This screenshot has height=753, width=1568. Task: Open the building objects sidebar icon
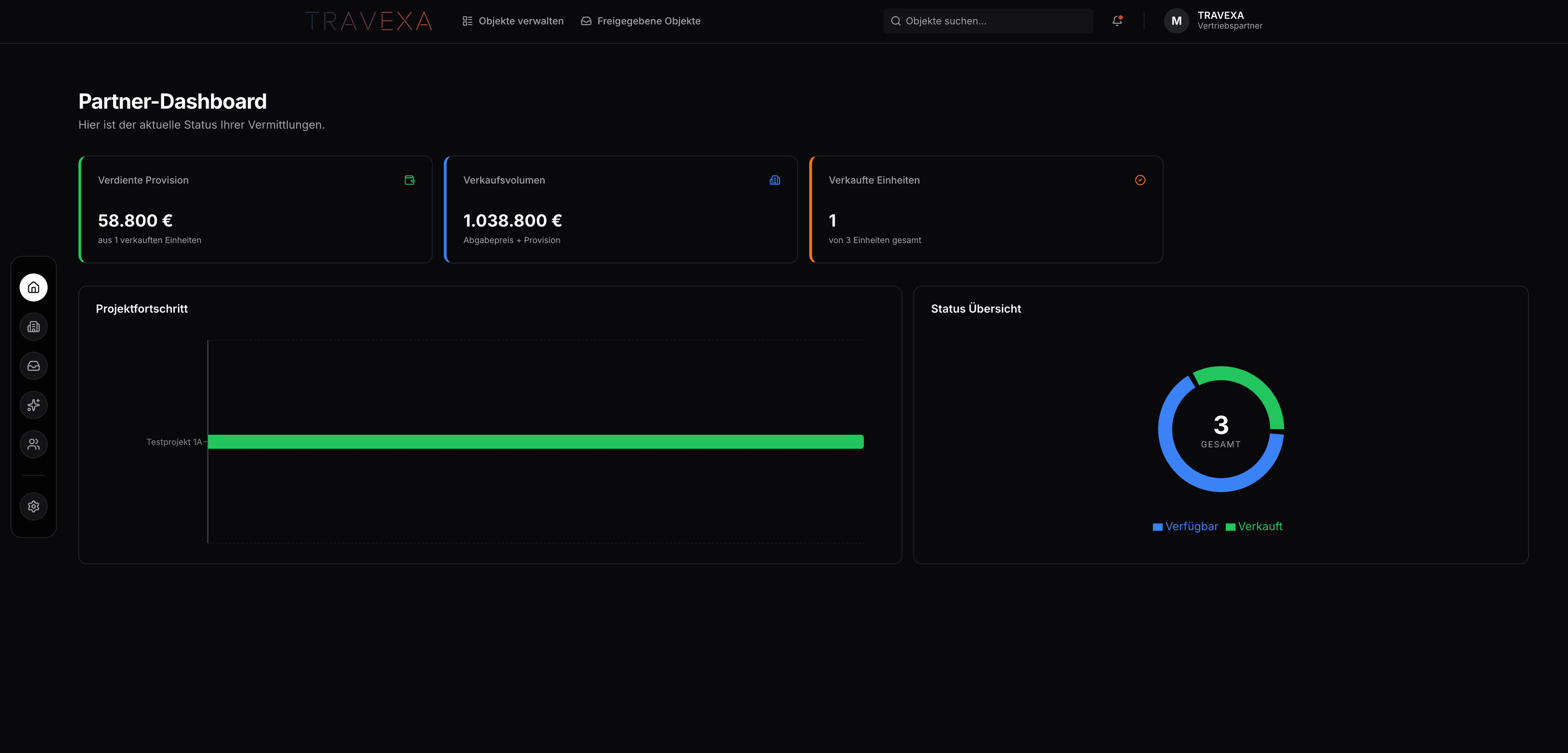(33, 327)
